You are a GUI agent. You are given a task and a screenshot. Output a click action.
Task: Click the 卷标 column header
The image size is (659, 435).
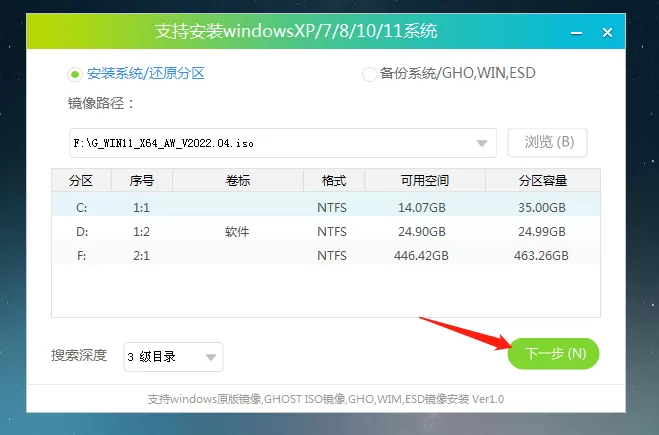tap(238, 181)
